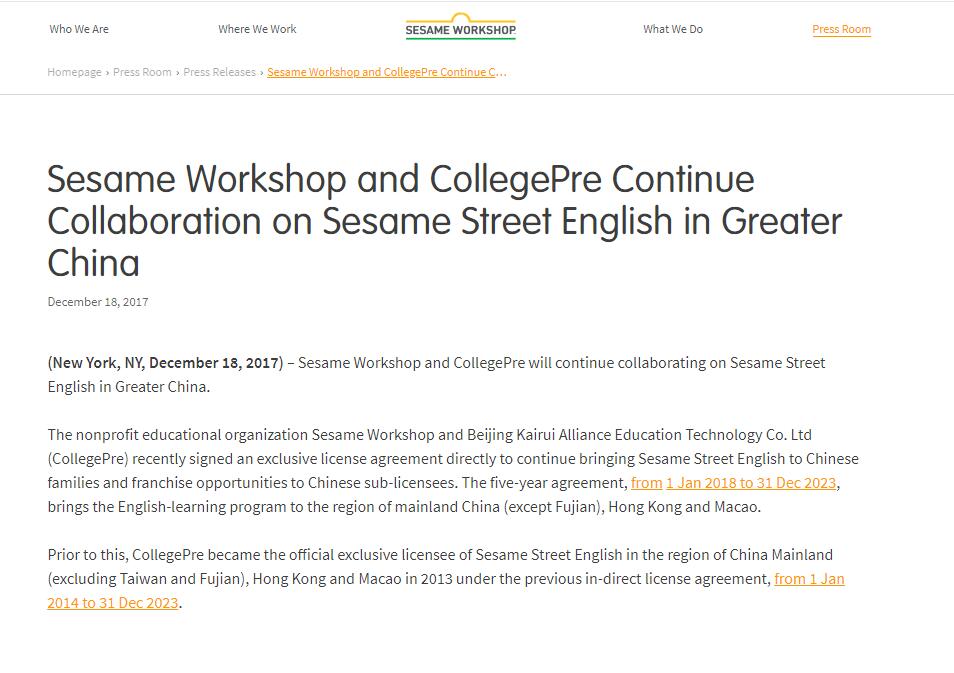954x673 pixels.
Task: Follow the orange "from" link before 1 Jan 2018
Action: click(646, 483)
